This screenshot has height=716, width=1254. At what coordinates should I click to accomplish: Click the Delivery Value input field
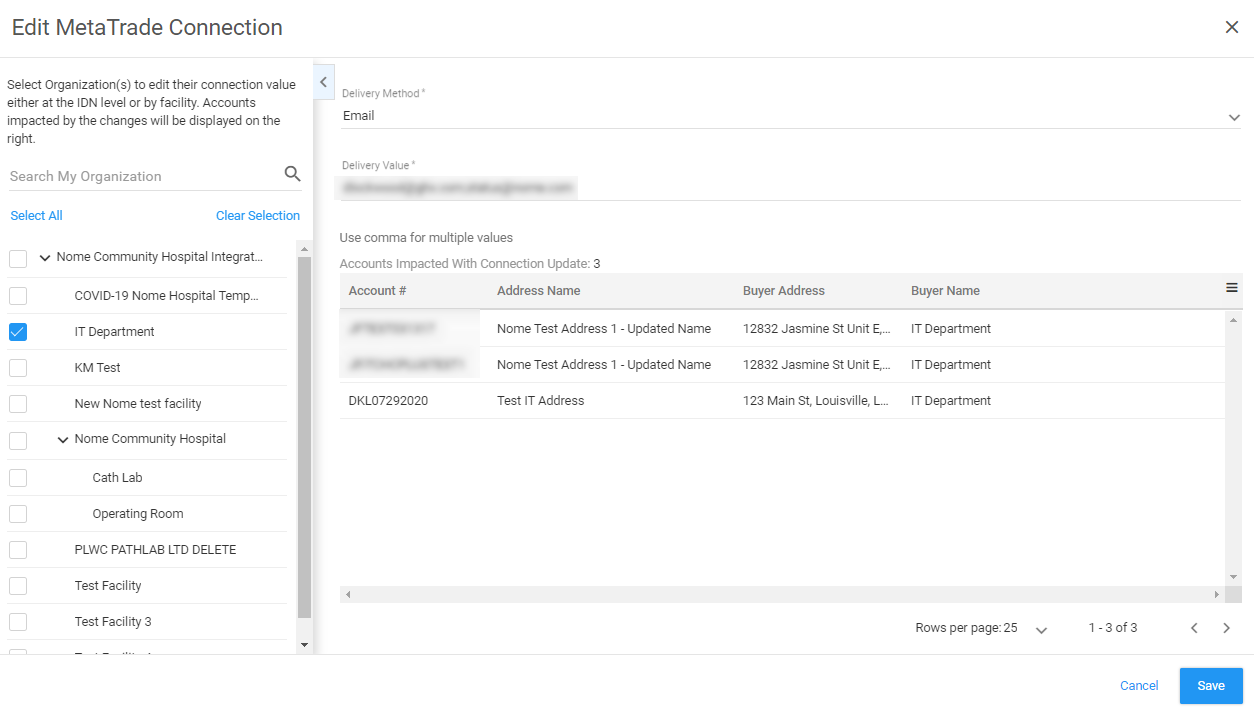(791, 187)
